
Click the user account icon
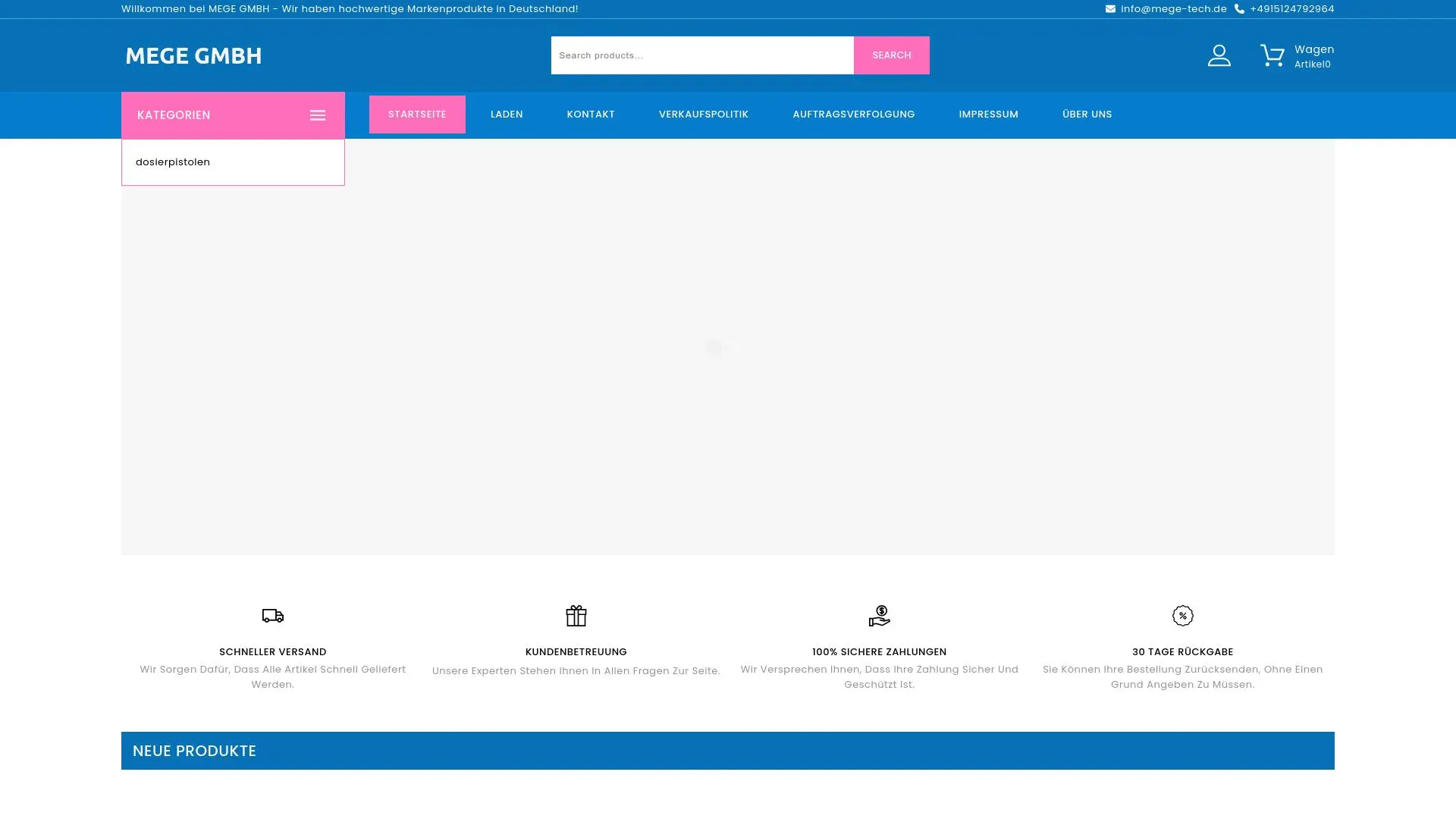(1219, 55)
